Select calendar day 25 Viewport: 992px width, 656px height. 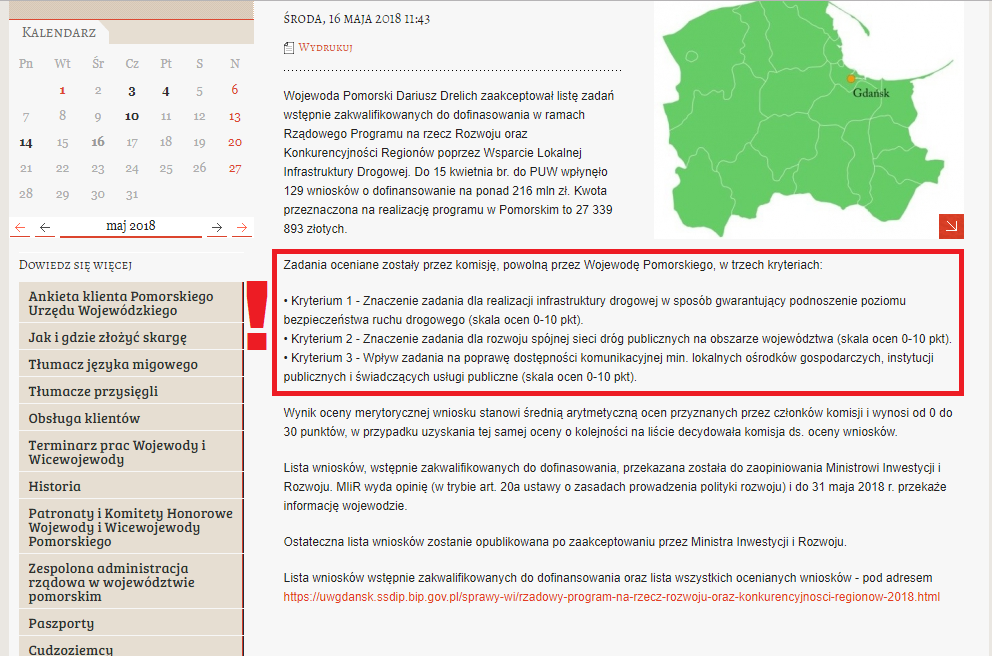(x=166, y=168)
